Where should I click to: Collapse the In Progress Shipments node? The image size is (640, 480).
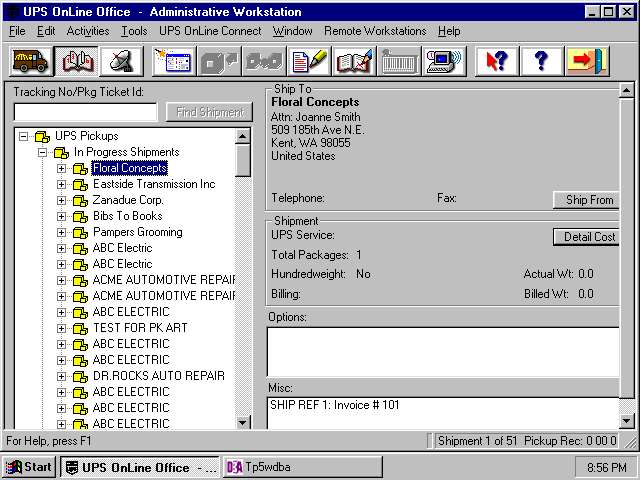coord(42,153)
